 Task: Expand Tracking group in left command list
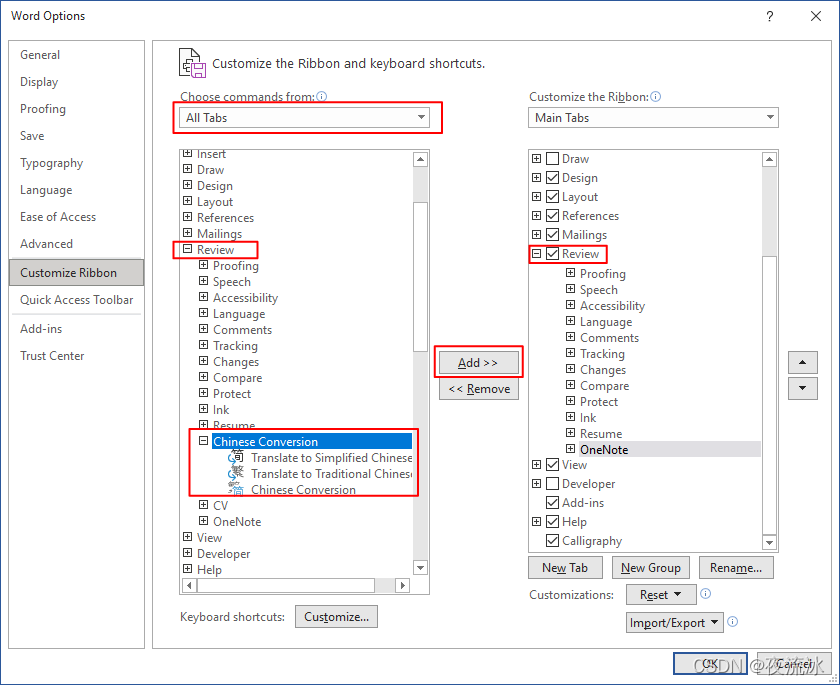click(x=204, y=345)
